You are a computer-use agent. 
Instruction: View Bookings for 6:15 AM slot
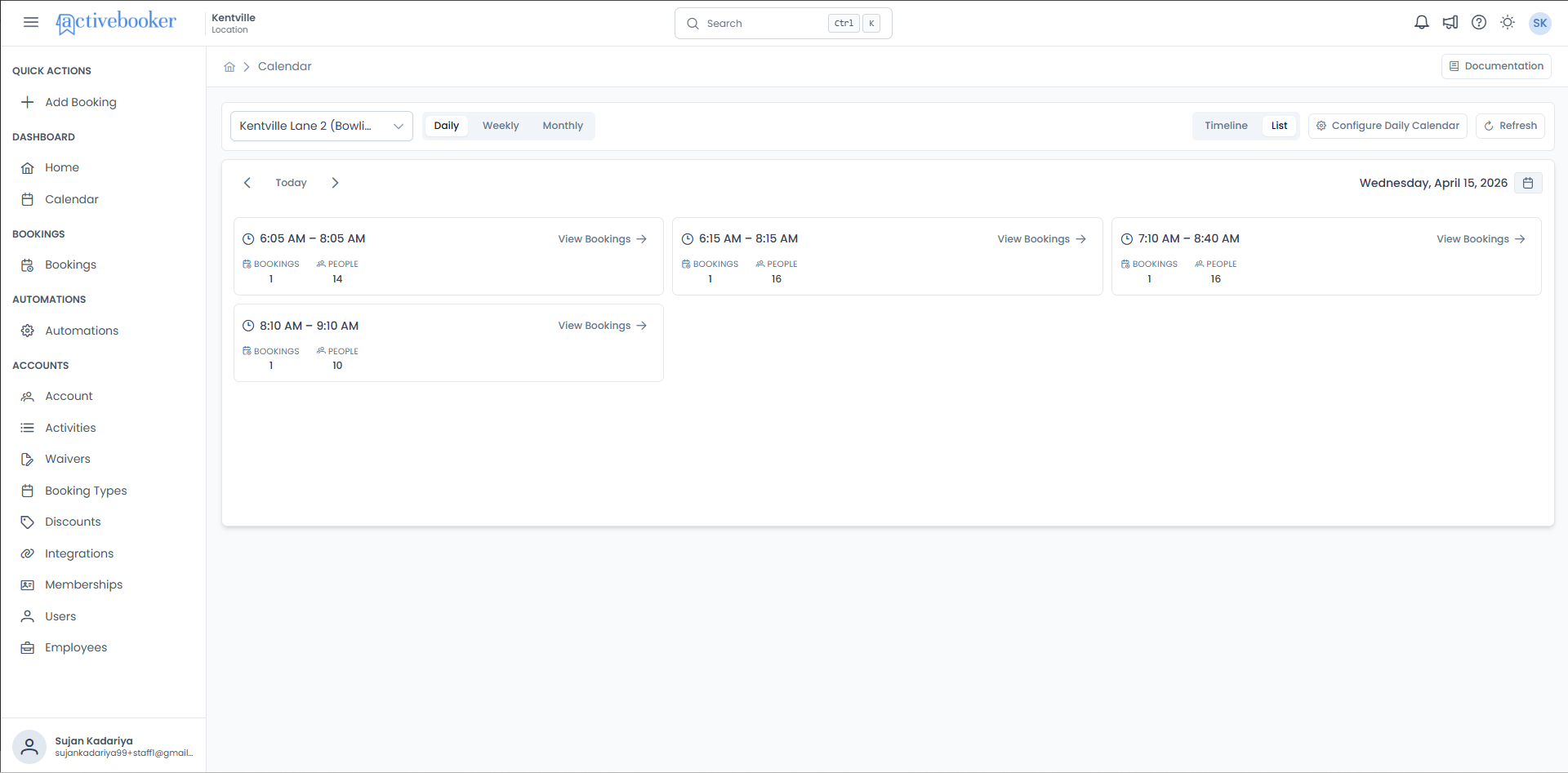coord(1042,239)
